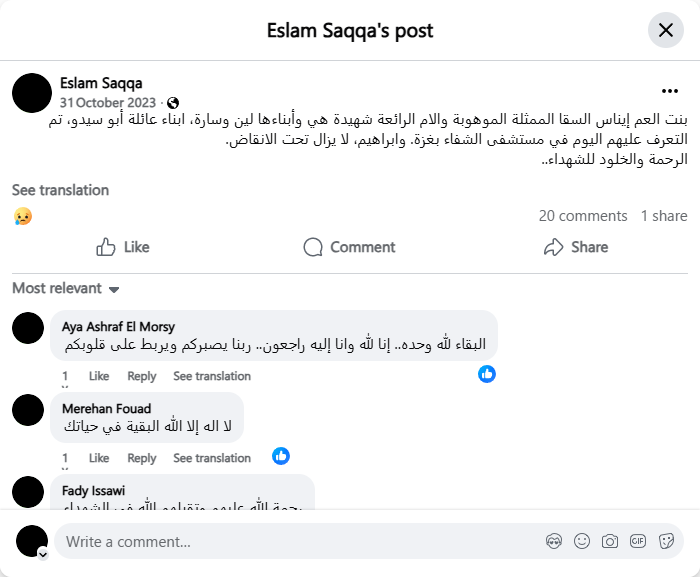700x577 pixels.
Task: Open the sticker picker icon
Action: tap(666, 541)
